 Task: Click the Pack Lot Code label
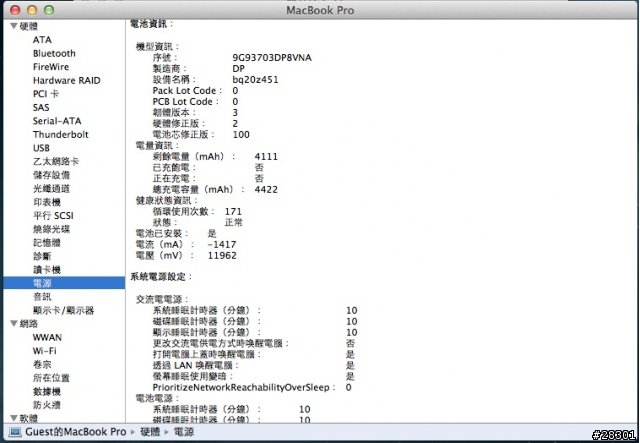[x=187, y=91]
